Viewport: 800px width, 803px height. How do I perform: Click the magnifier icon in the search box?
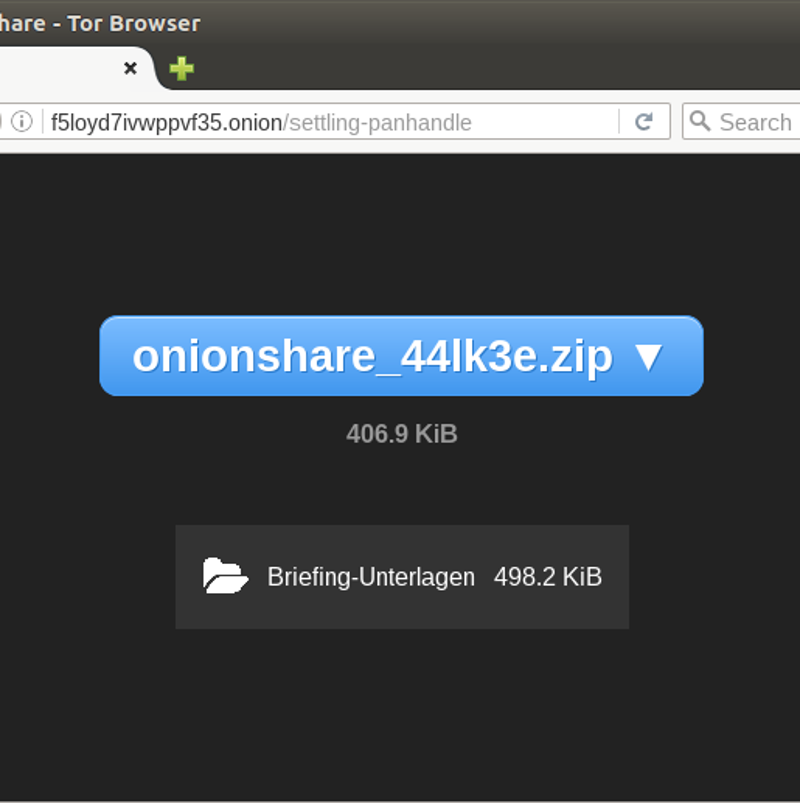701,122
